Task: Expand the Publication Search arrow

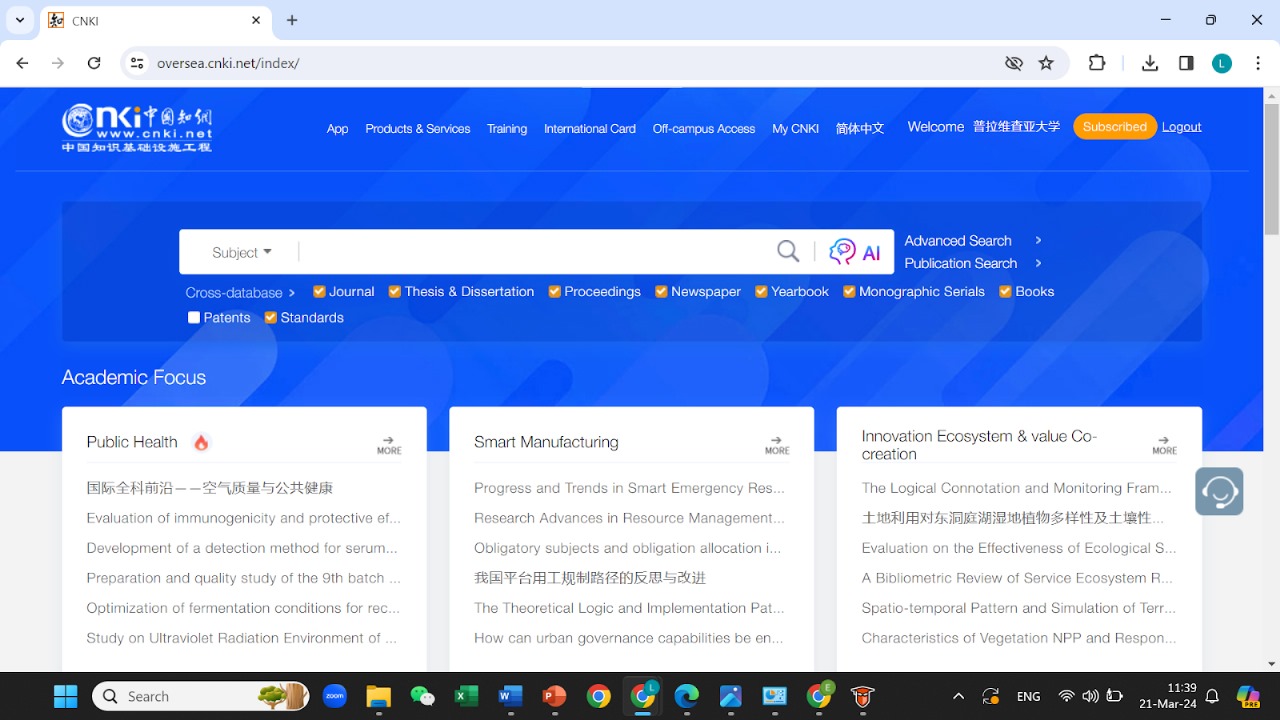Action: coord(1038,263)
